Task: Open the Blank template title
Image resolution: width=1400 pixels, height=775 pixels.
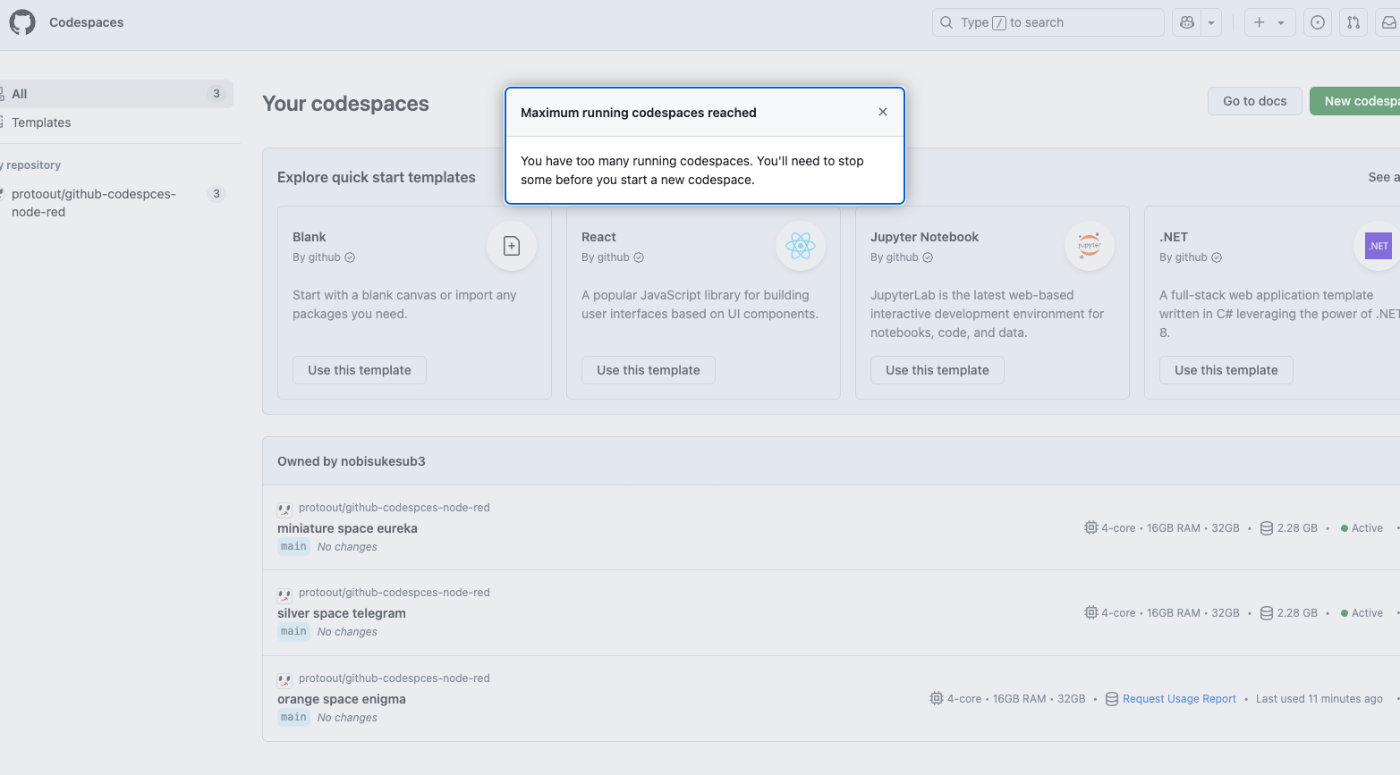Action: (x=309, y=237)
